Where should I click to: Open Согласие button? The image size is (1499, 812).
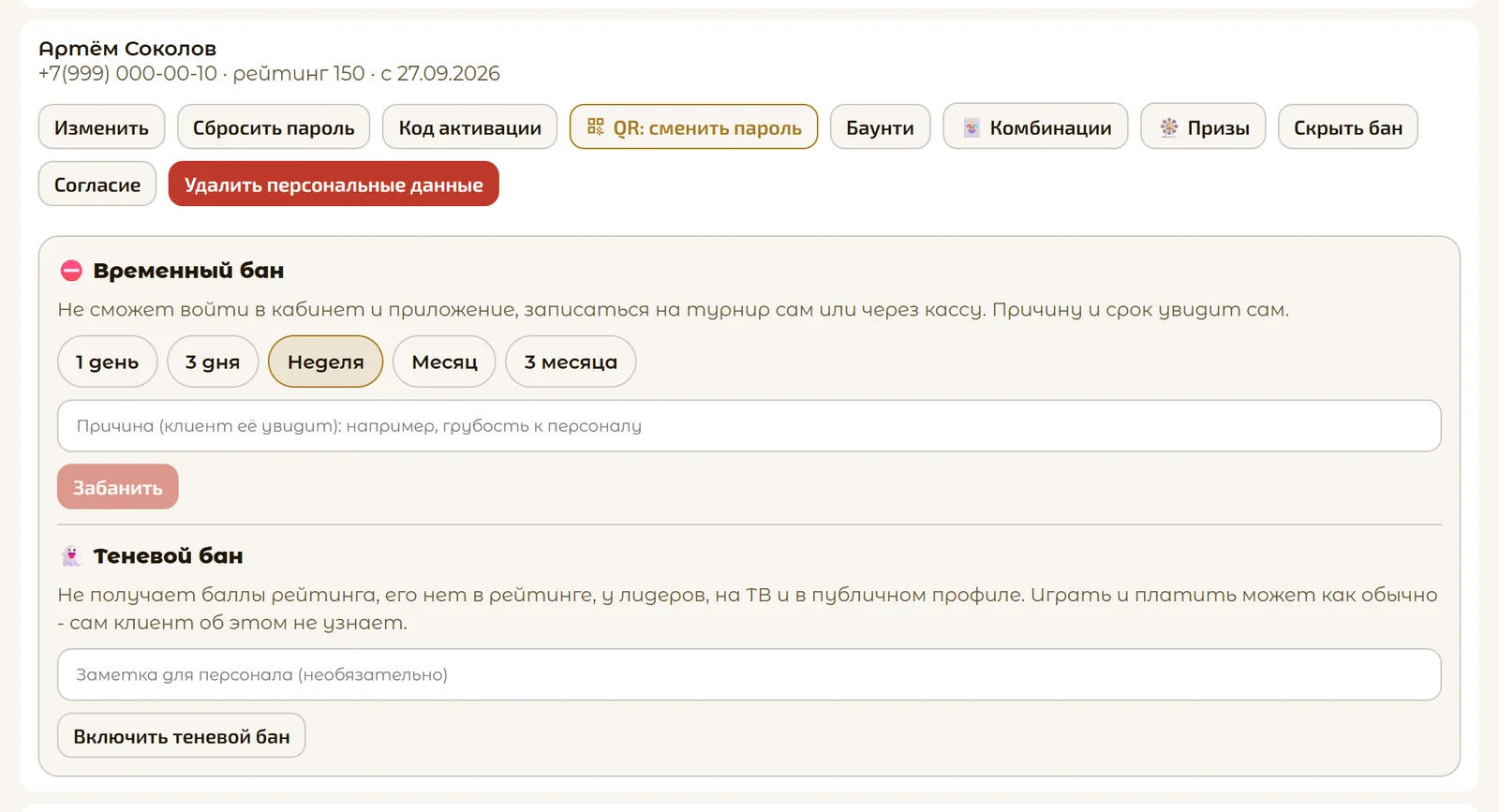point(97,185)
